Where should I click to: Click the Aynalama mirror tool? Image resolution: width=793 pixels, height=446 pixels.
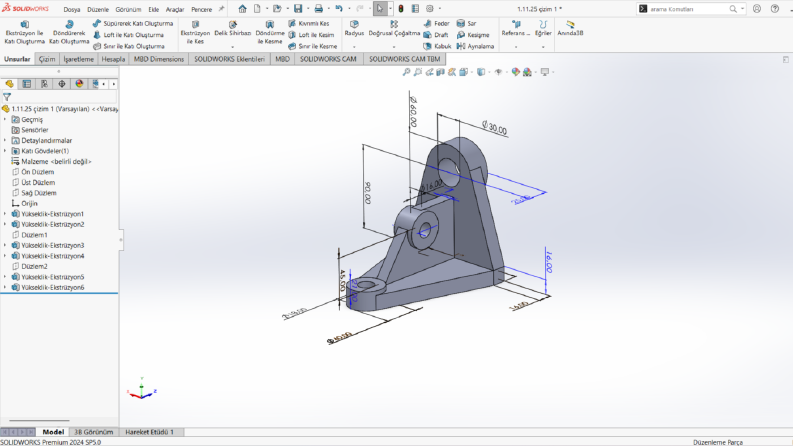point(475,46)
